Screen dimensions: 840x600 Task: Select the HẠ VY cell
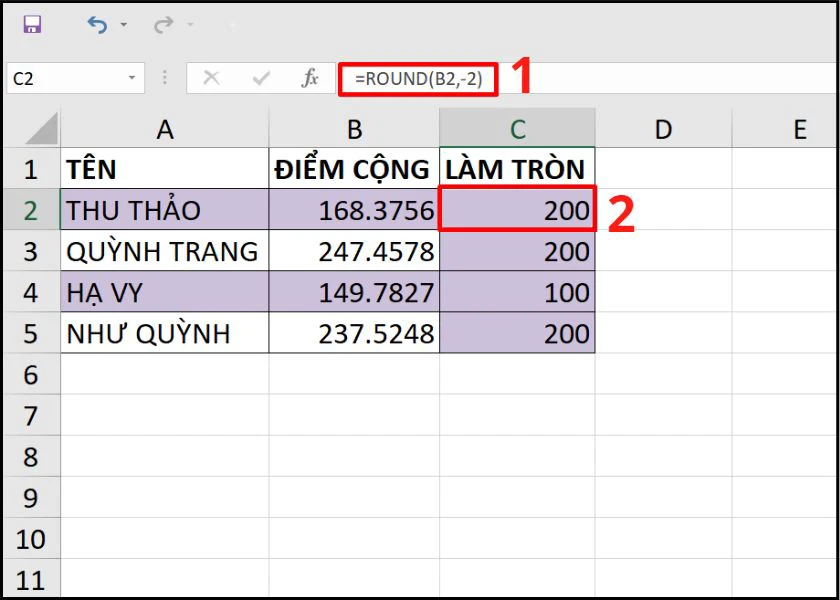click(x=164, y=292)
